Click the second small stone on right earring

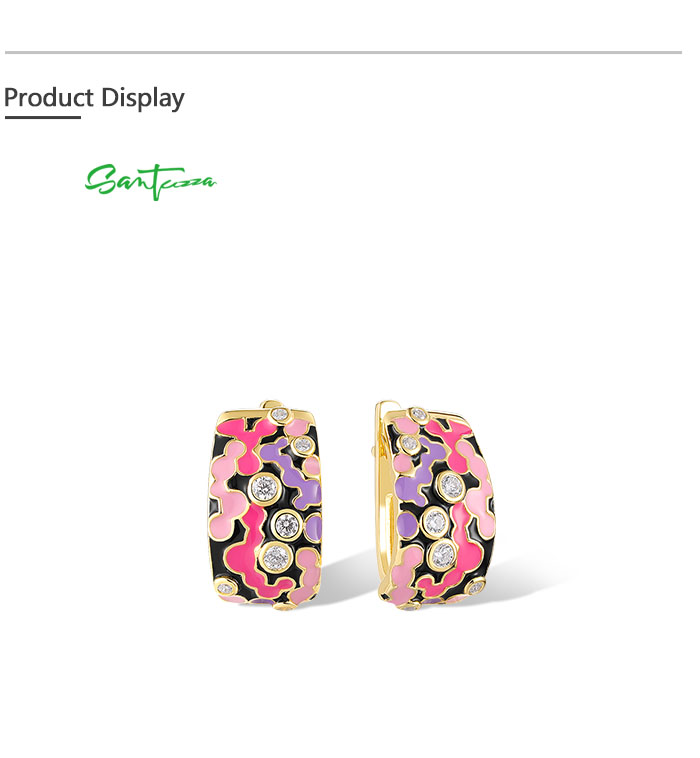(x=409, y=442)
